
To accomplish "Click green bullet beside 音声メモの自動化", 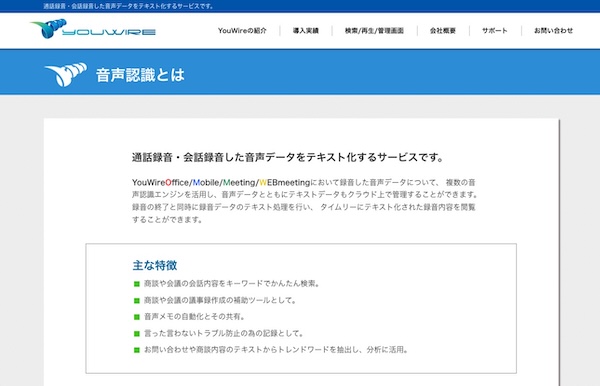I will click(x=137, y=317).
